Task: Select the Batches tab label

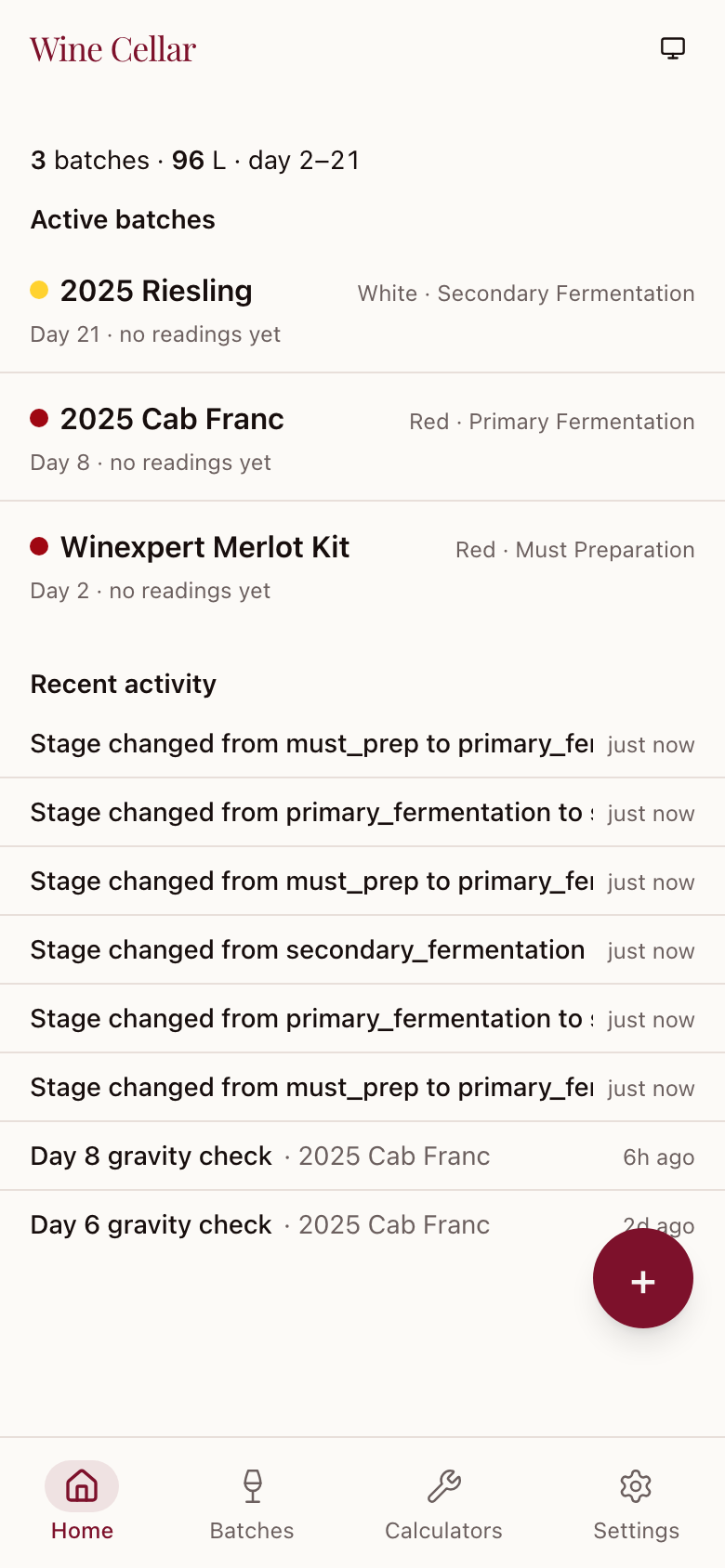Action: [x=252, y=1531]
